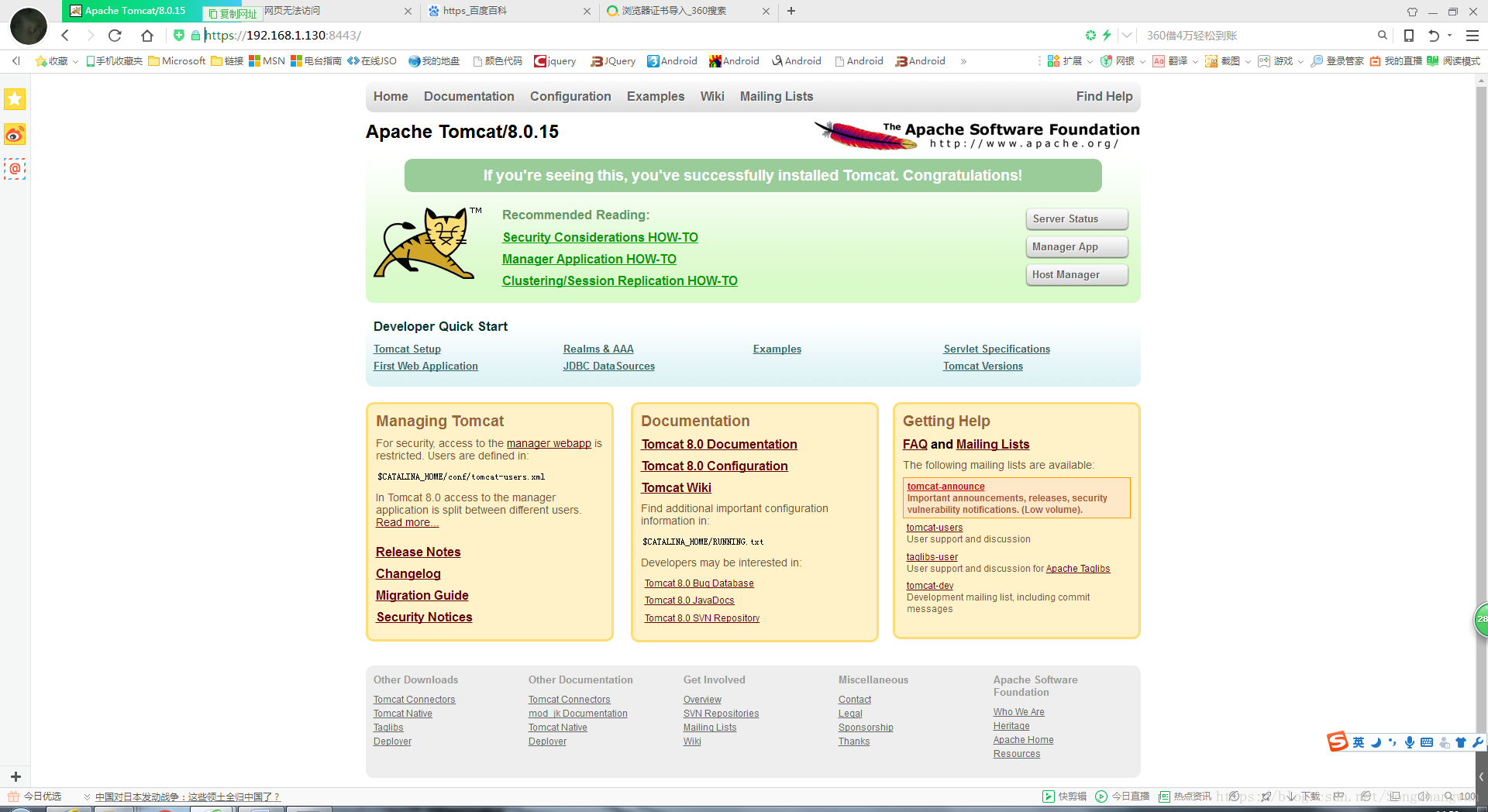The image size is (1488, 812).
Task: Open the mobile phone icon in address bar
Action: click(x=1409, y=35)
